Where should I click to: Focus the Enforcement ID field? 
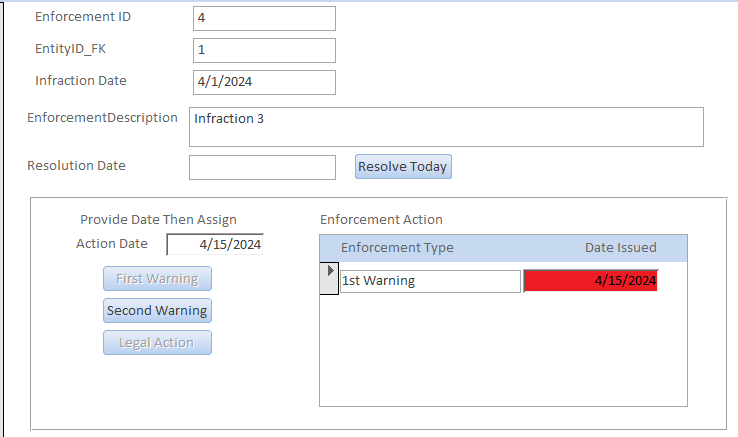click(264, 18)
